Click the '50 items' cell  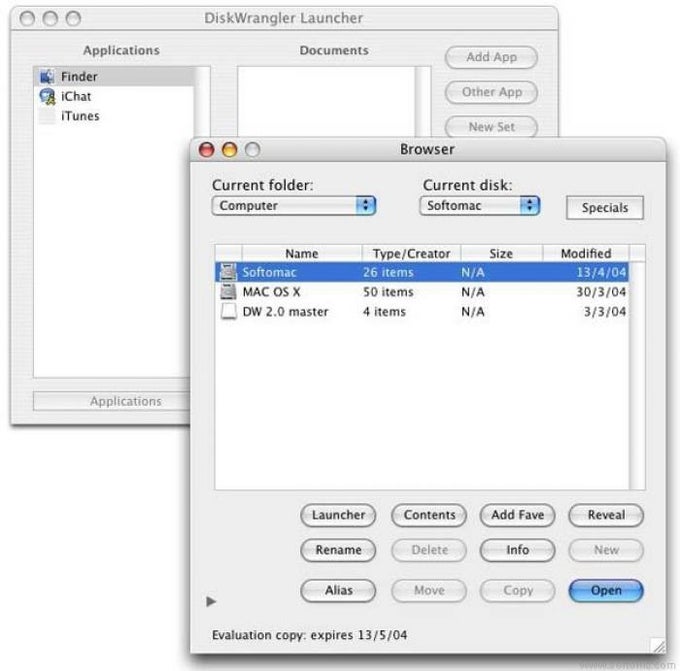click(x=388, y=292)
